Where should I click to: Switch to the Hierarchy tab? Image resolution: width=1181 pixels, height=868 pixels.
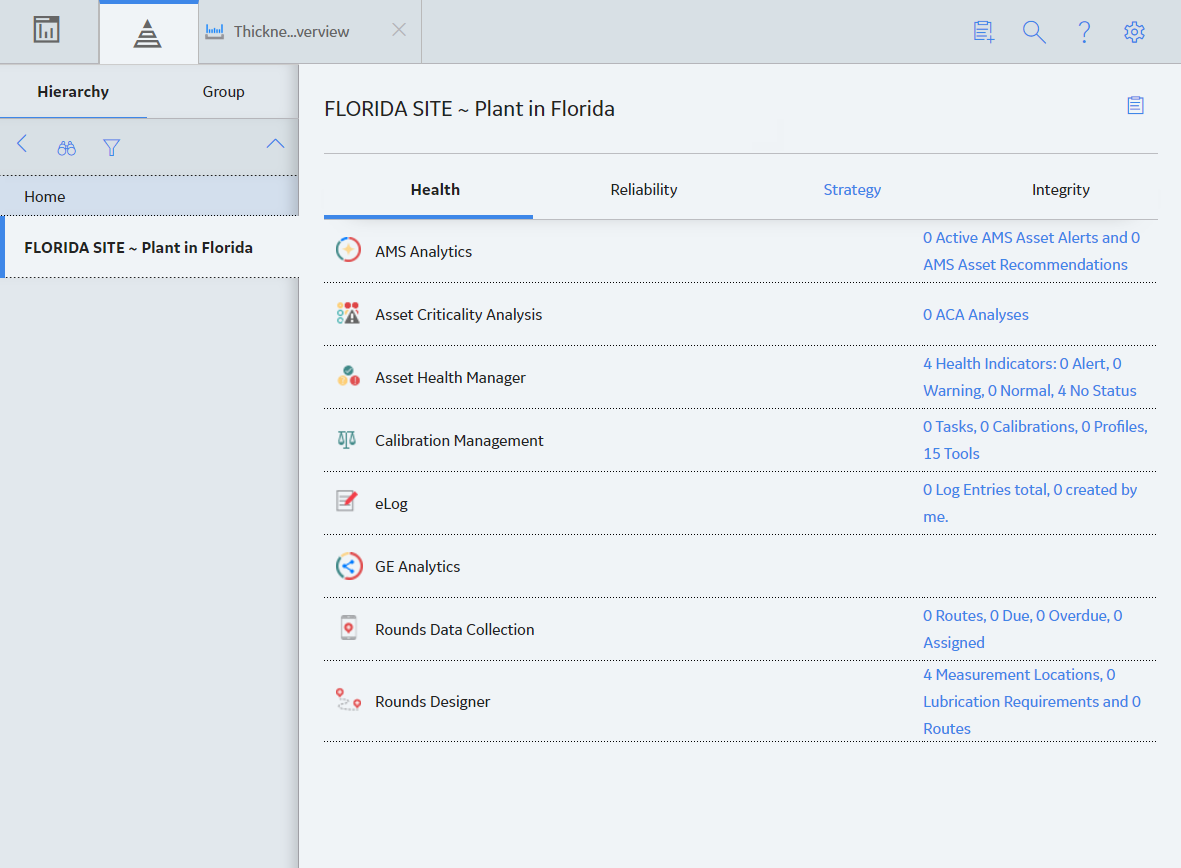coord(73,91)
